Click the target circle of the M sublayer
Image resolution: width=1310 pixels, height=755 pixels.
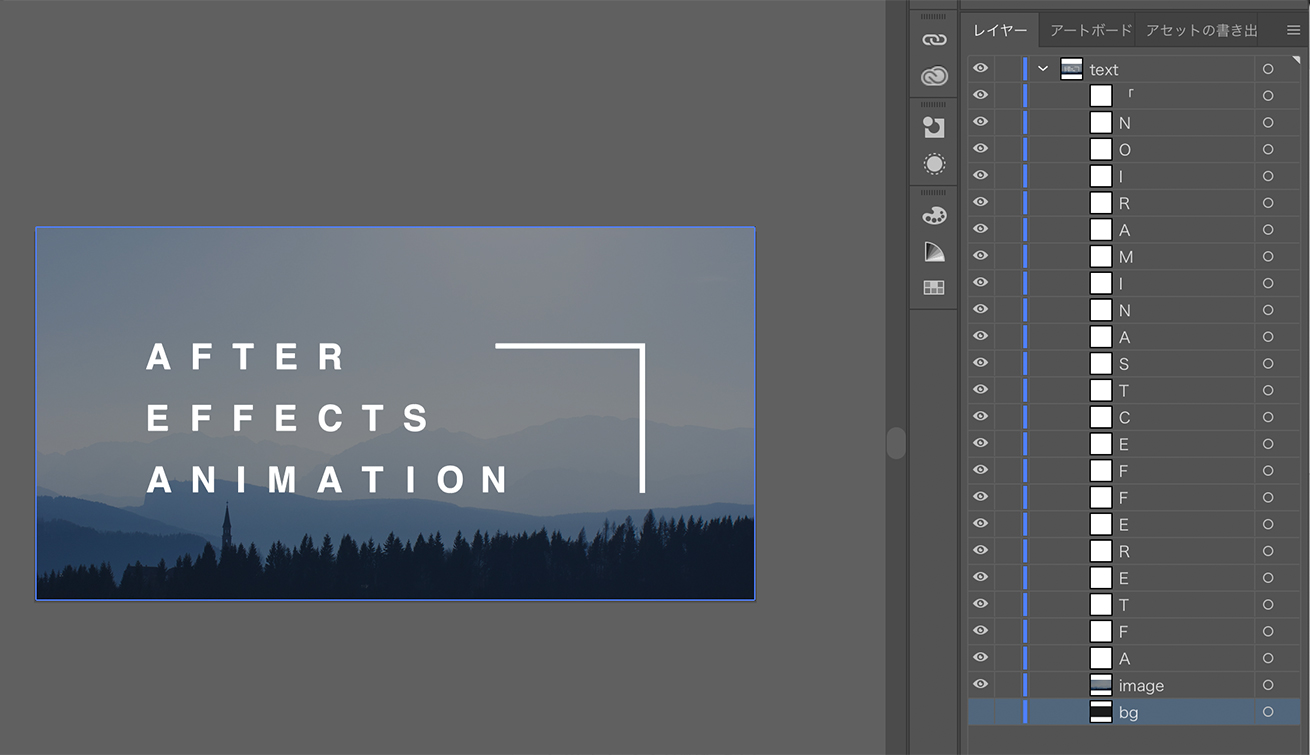1268,257
